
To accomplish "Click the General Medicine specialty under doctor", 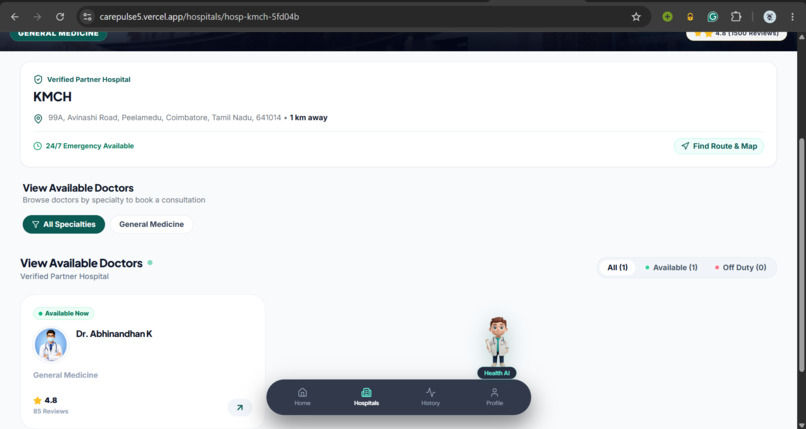I will pyautogui.click(x=65, y=376).
